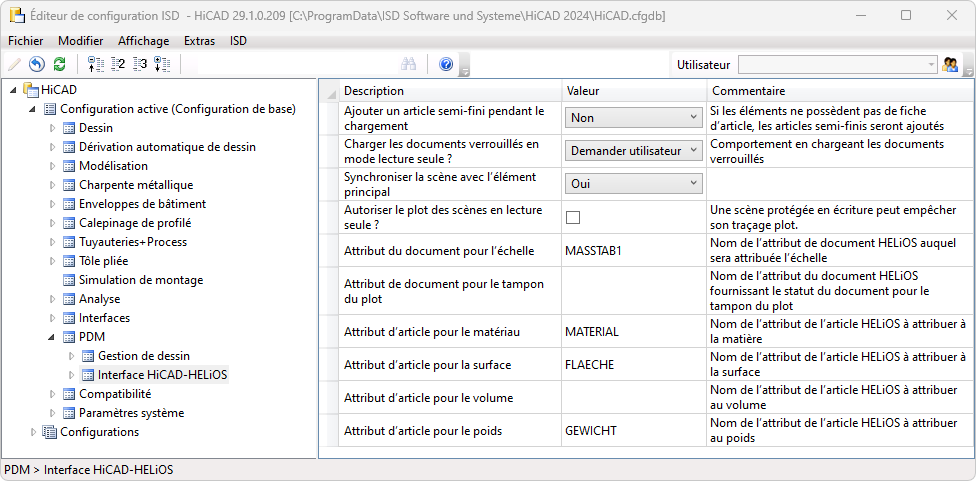This screenshot has width=976, height=481.
Task: Open help with the question mark icon
Action: [x=446, y=63]
